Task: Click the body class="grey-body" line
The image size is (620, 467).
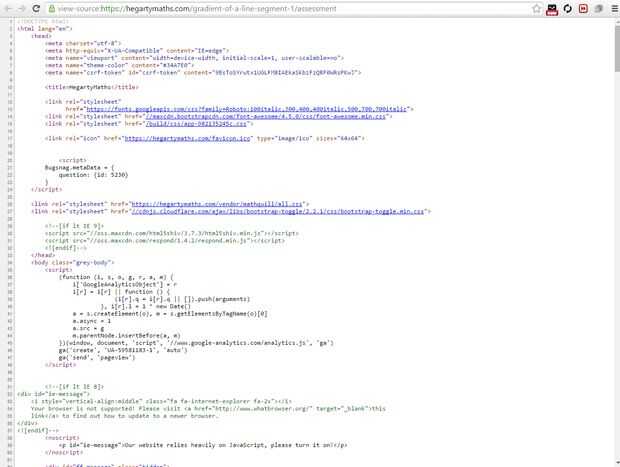Action: (x=73, y=263)
